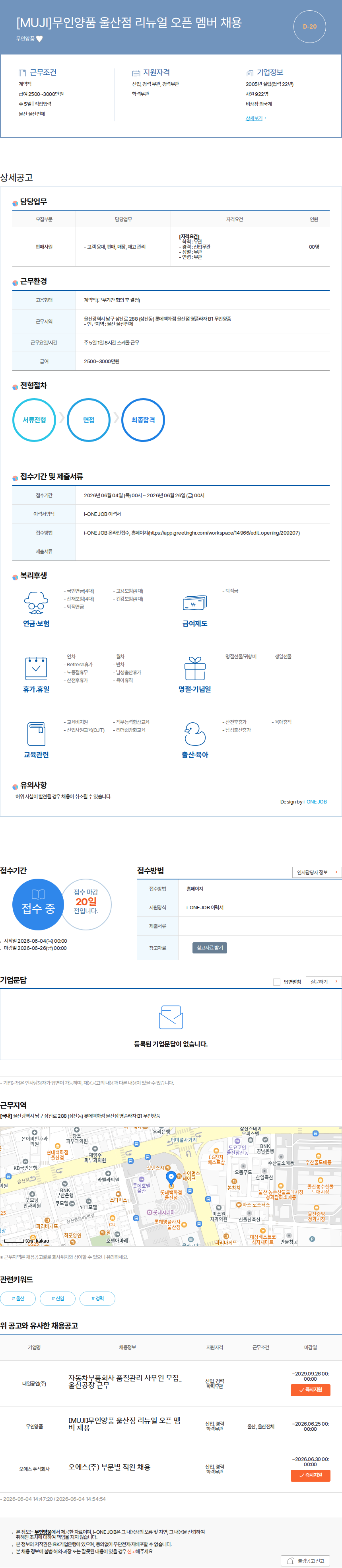Open the I-ONE JOB design credit link
The height and width of the screenshot is (1568, 342).
[317, 802]
